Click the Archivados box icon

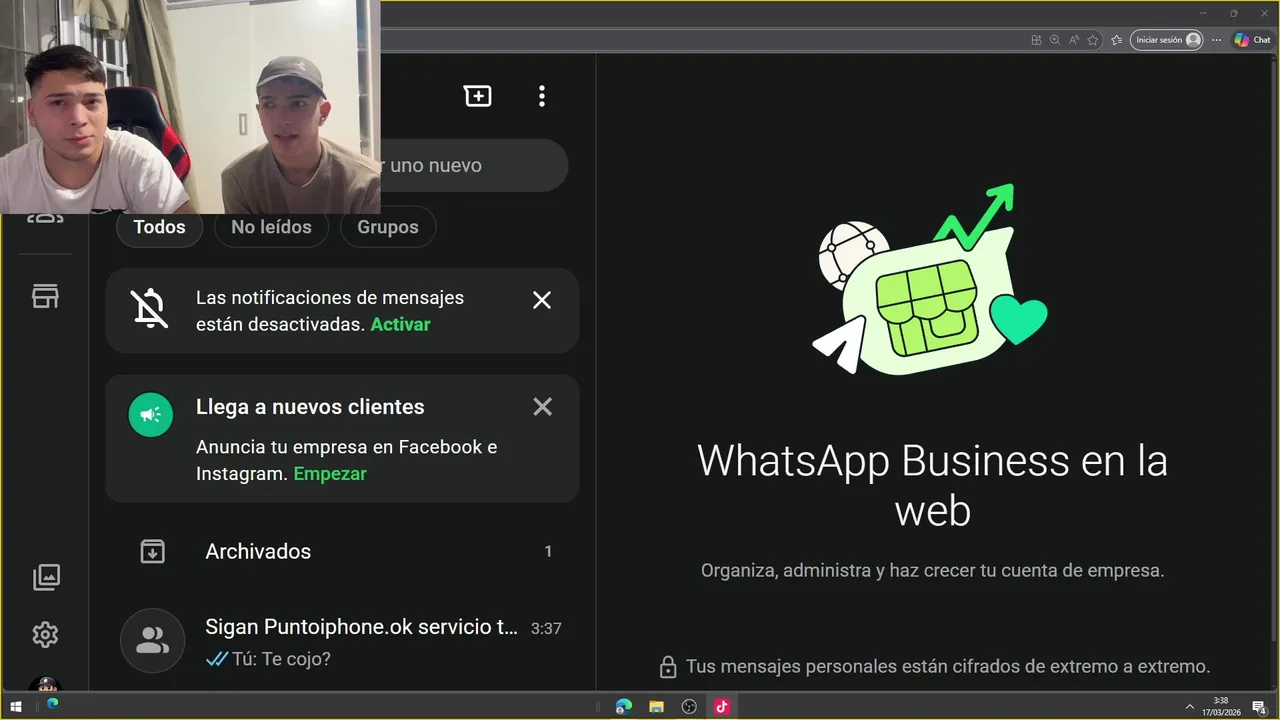tap(152, 551)
